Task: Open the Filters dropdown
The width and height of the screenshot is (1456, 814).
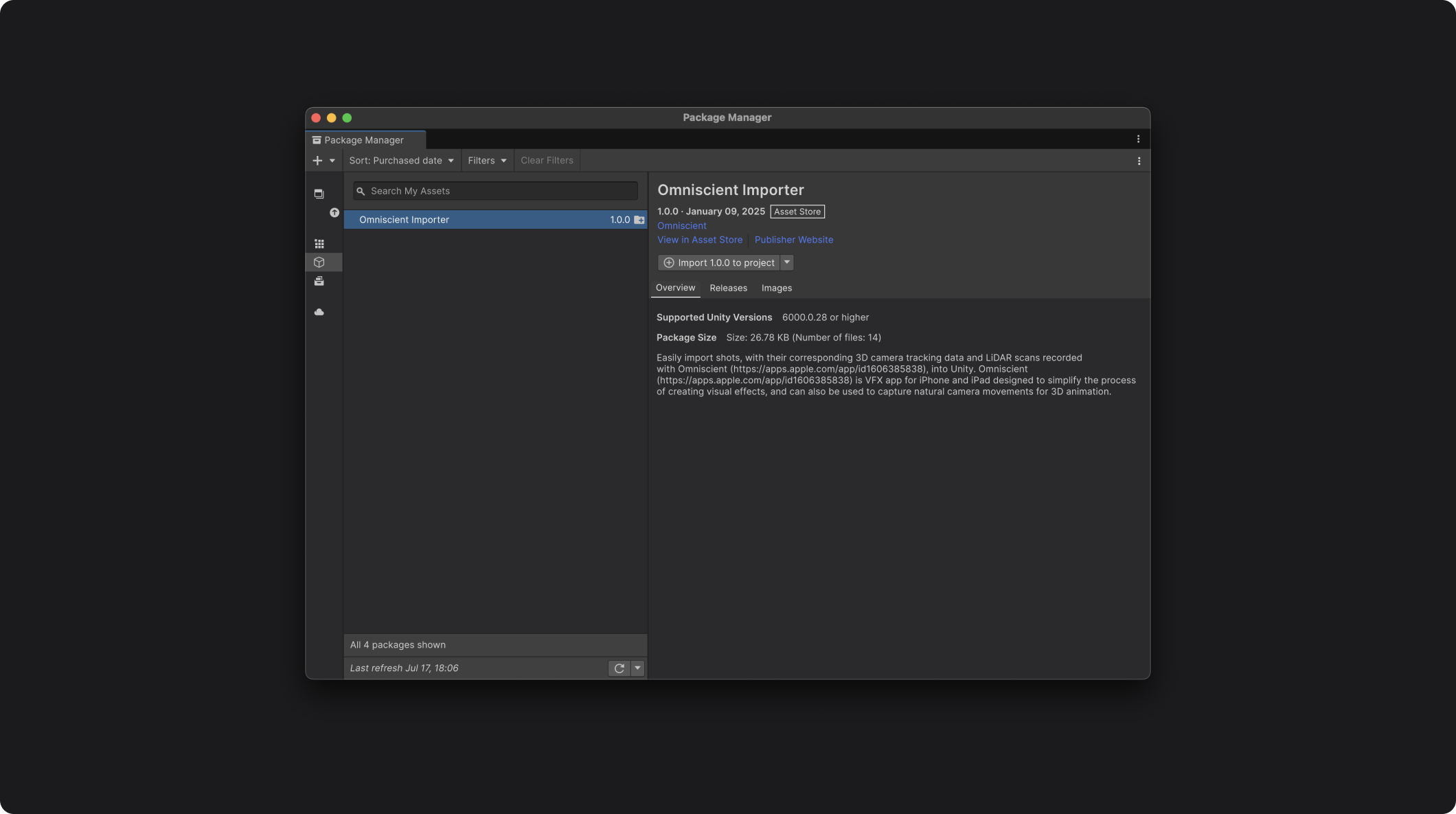Action: (487, 161)
